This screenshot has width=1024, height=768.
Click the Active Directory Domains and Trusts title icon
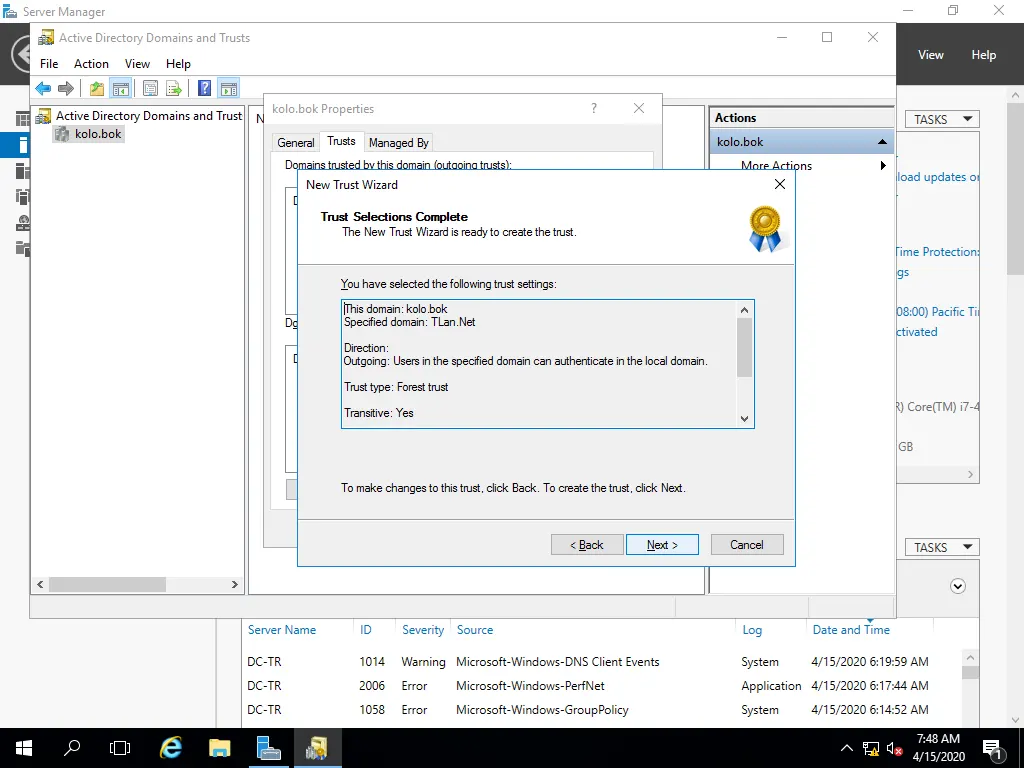[x=46, y=38]
